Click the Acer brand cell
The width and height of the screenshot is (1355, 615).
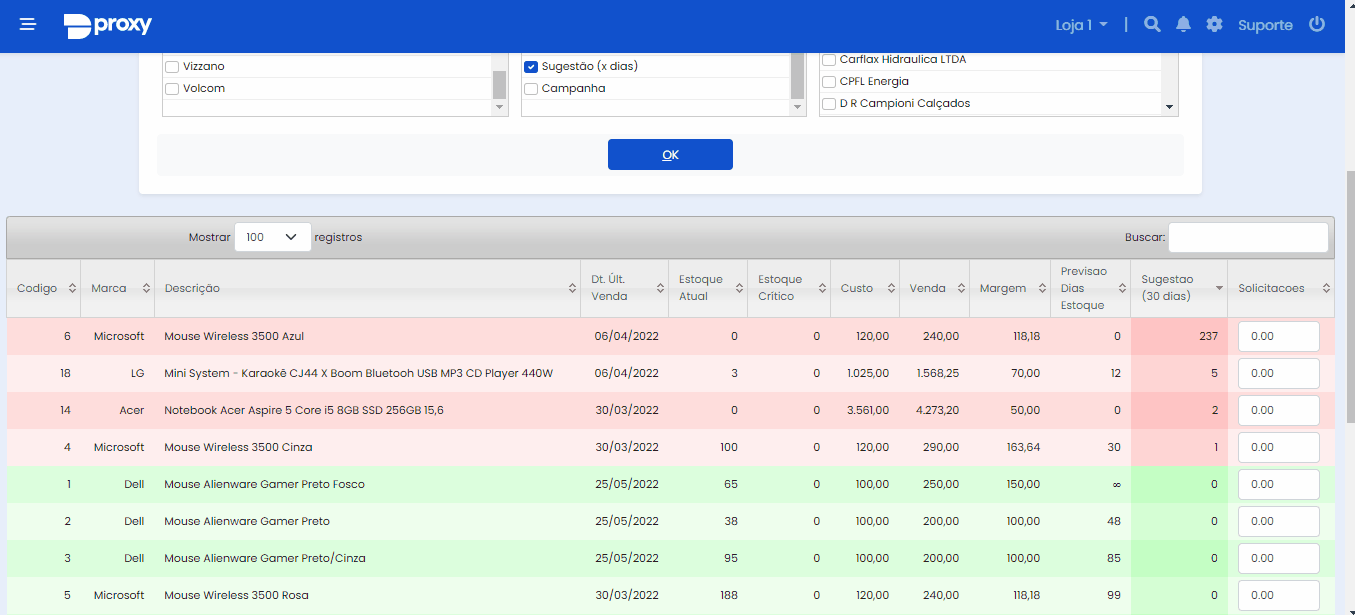pyautogui.click(x=132, y=410)
